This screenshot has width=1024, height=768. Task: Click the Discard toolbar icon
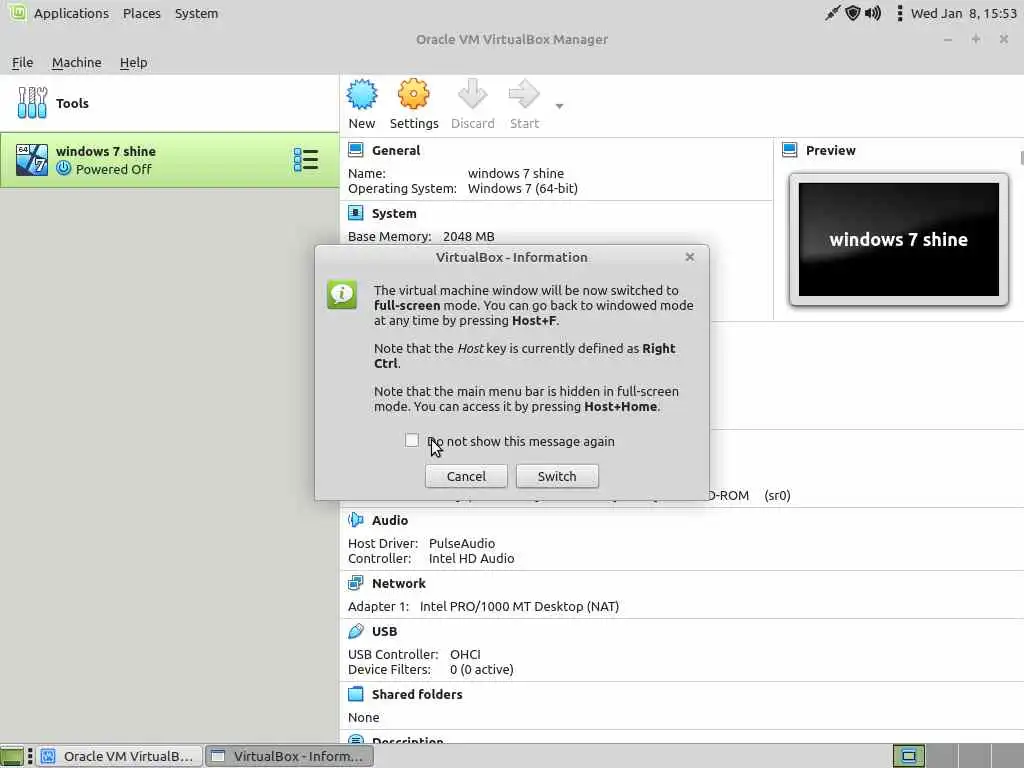point(472,95)
